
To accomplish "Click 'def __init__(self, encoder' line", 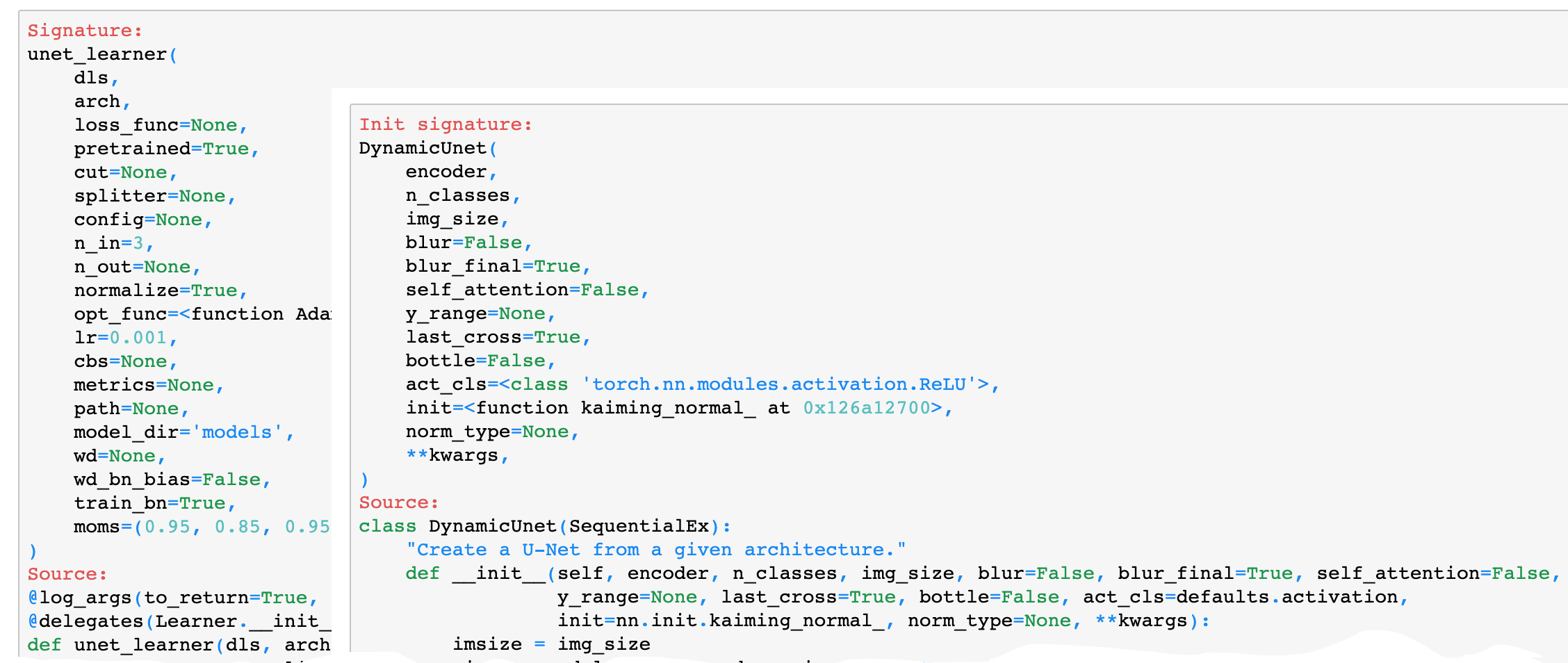I will pyautogui.click(x=983, y=573).
